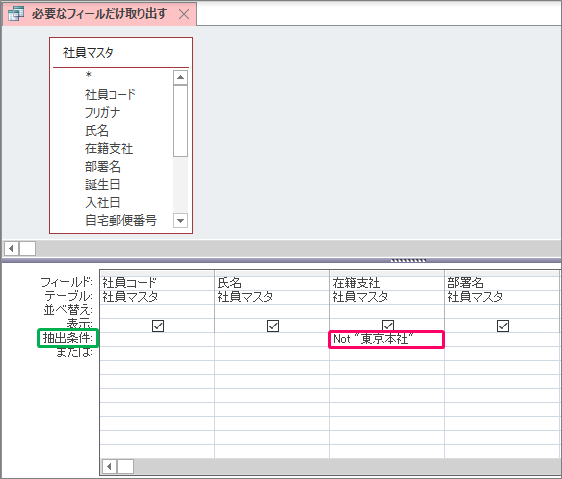Click the フィールド row label
The height and width of the screenshot is (479, 562).
click(x=66, y=283)
